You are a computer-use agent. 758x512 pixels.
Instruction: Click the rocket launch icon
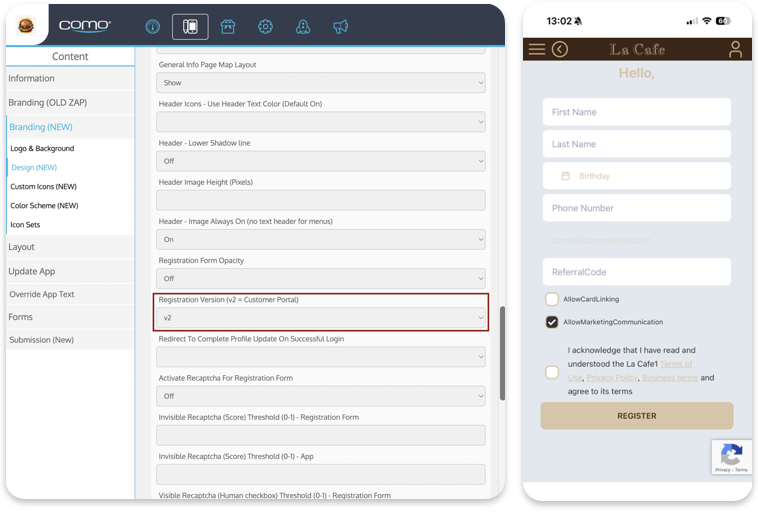point(303,26)
